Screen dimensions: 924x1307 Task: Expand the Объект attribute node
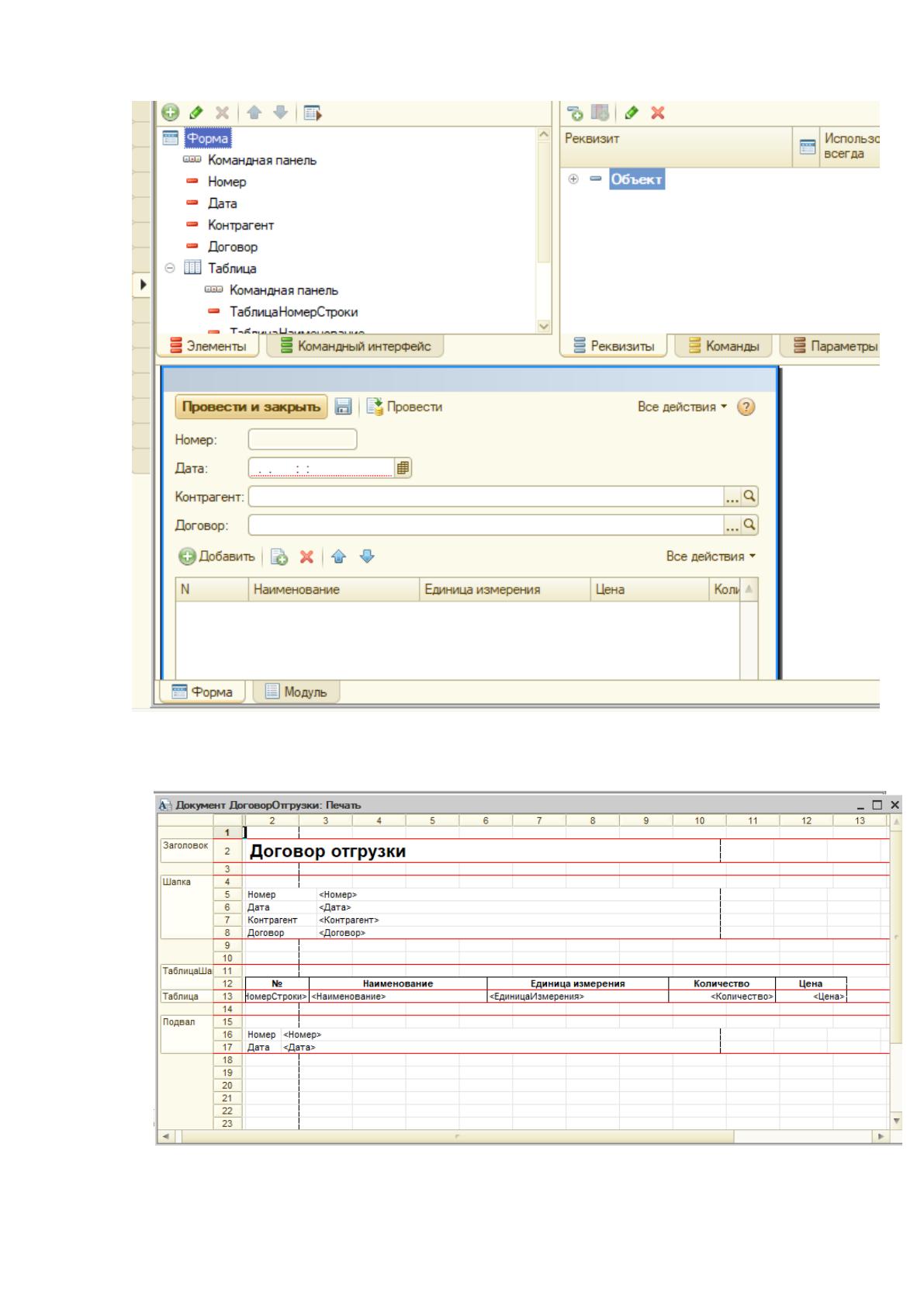[x=574, y=179]
